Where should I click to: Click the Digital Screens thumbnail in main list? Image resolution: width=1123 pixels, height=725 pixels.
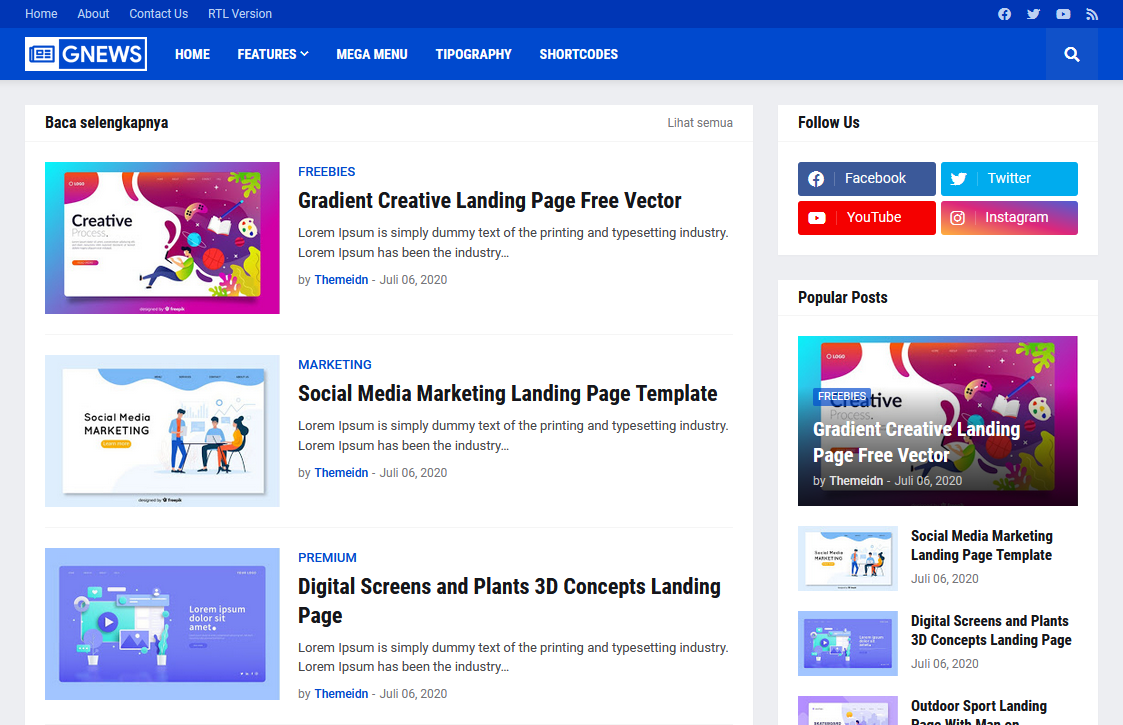162,624
